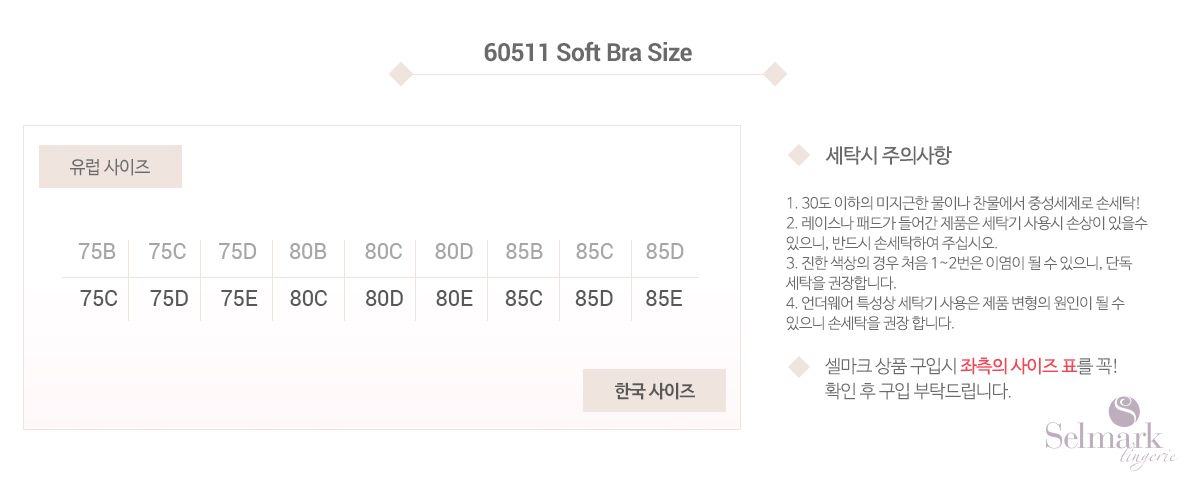Image resolution: width=1200 pixels, height=500 pixels.
Task: Click the diamond bullet beside 세탁시 주의사항
Action: click(798, 155)
